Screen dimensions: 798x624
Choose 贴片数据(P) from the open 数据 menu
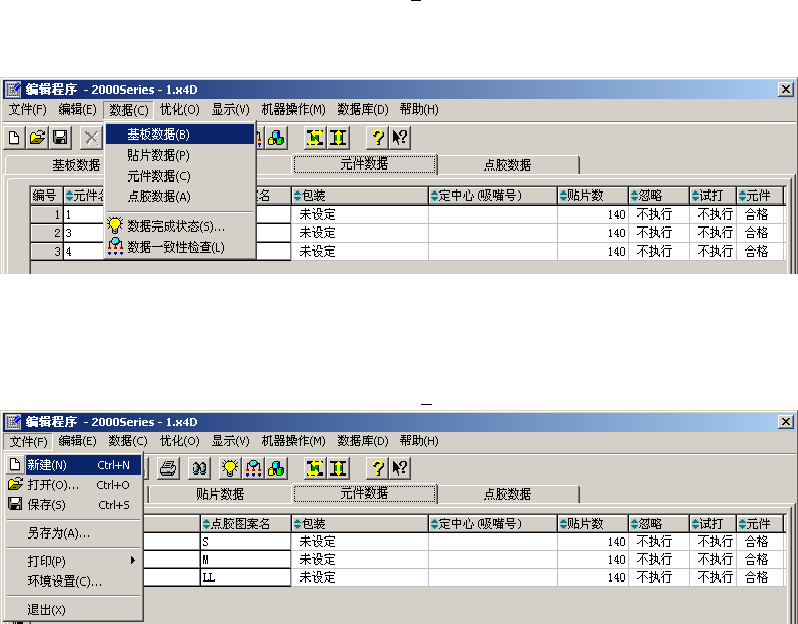click(x=180, y=155)
